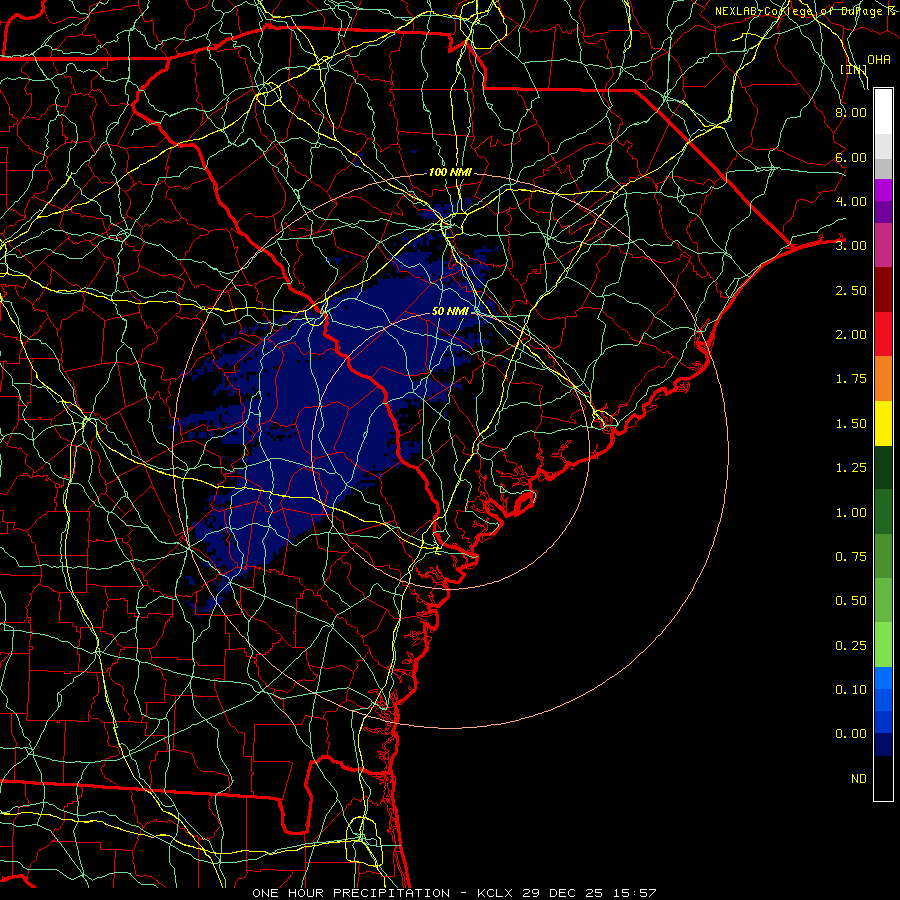
Task: Click the KCLX radar site identifier
Action: (x=495, y=893)
